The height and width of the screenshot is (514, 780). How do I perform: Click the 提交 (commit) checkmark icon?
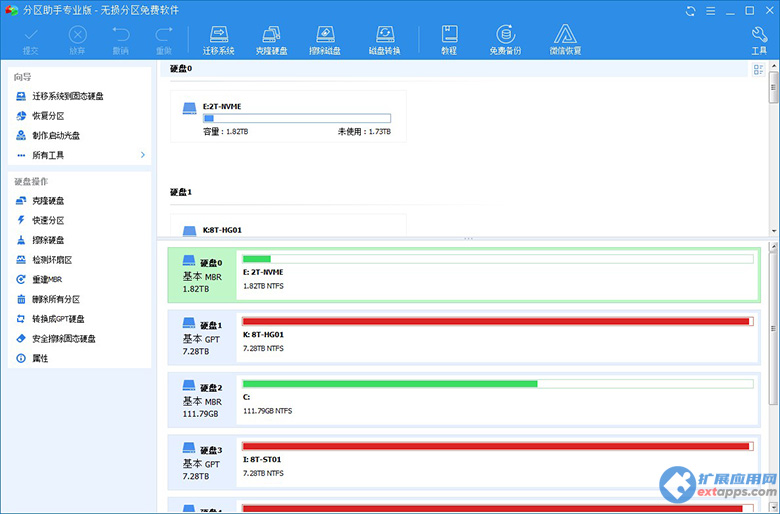(31, 35)
